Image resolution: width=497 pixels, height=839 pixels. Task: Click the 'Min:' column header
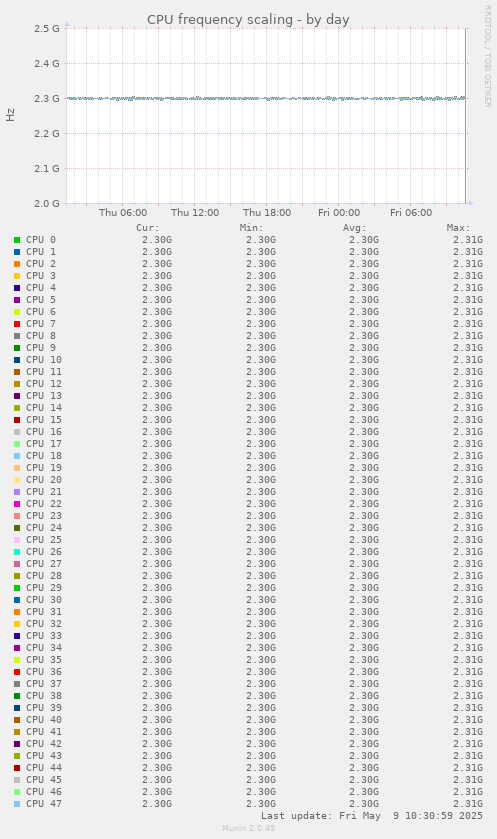tap(251, 228)
